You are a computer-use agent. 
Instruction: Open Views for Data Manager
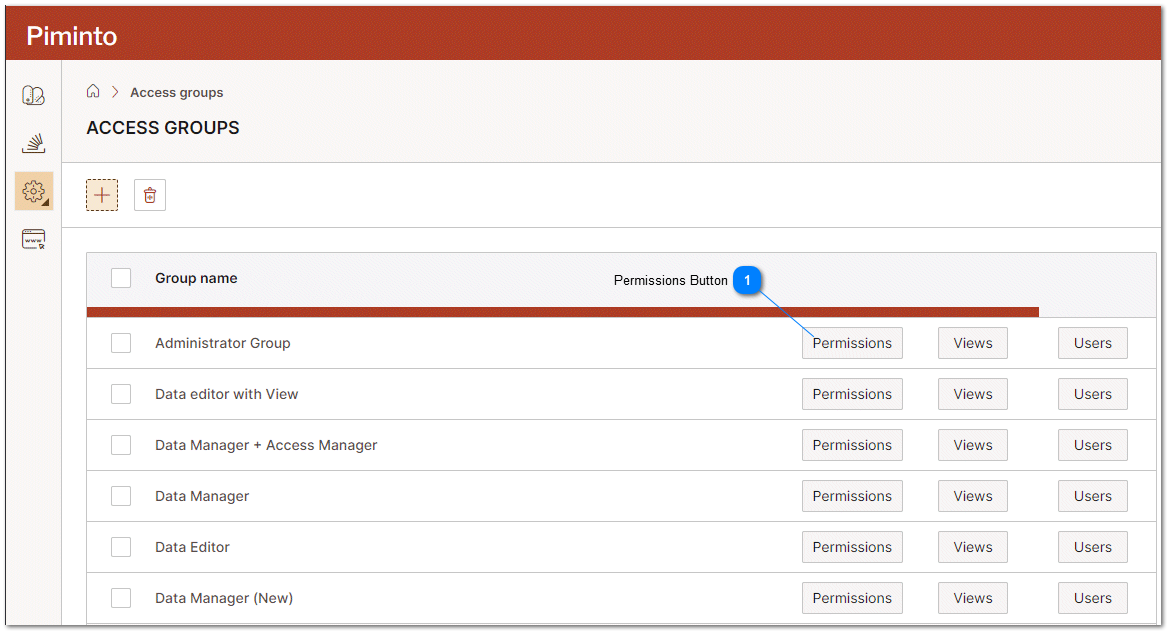tap(972, 495)
